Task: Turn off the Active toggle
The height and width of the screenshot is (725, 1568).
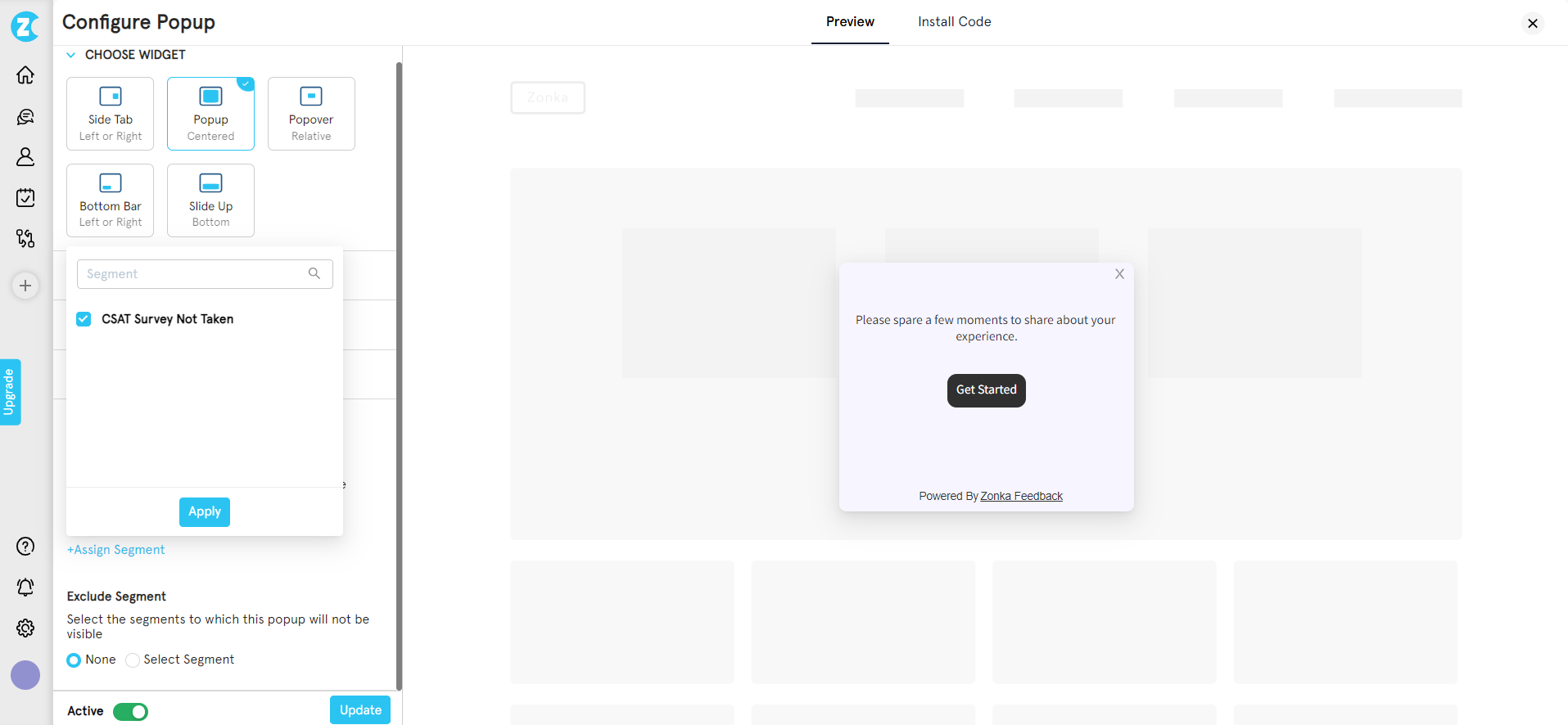Action: pos(130,712)
